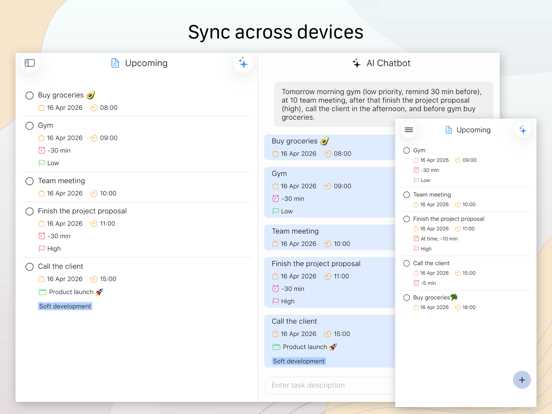Image resolution: width=552 pixels, height=414 pixels.
Task: Click 'At time; -10 min' reminder in phone window
Action: (x=439, y=239)
